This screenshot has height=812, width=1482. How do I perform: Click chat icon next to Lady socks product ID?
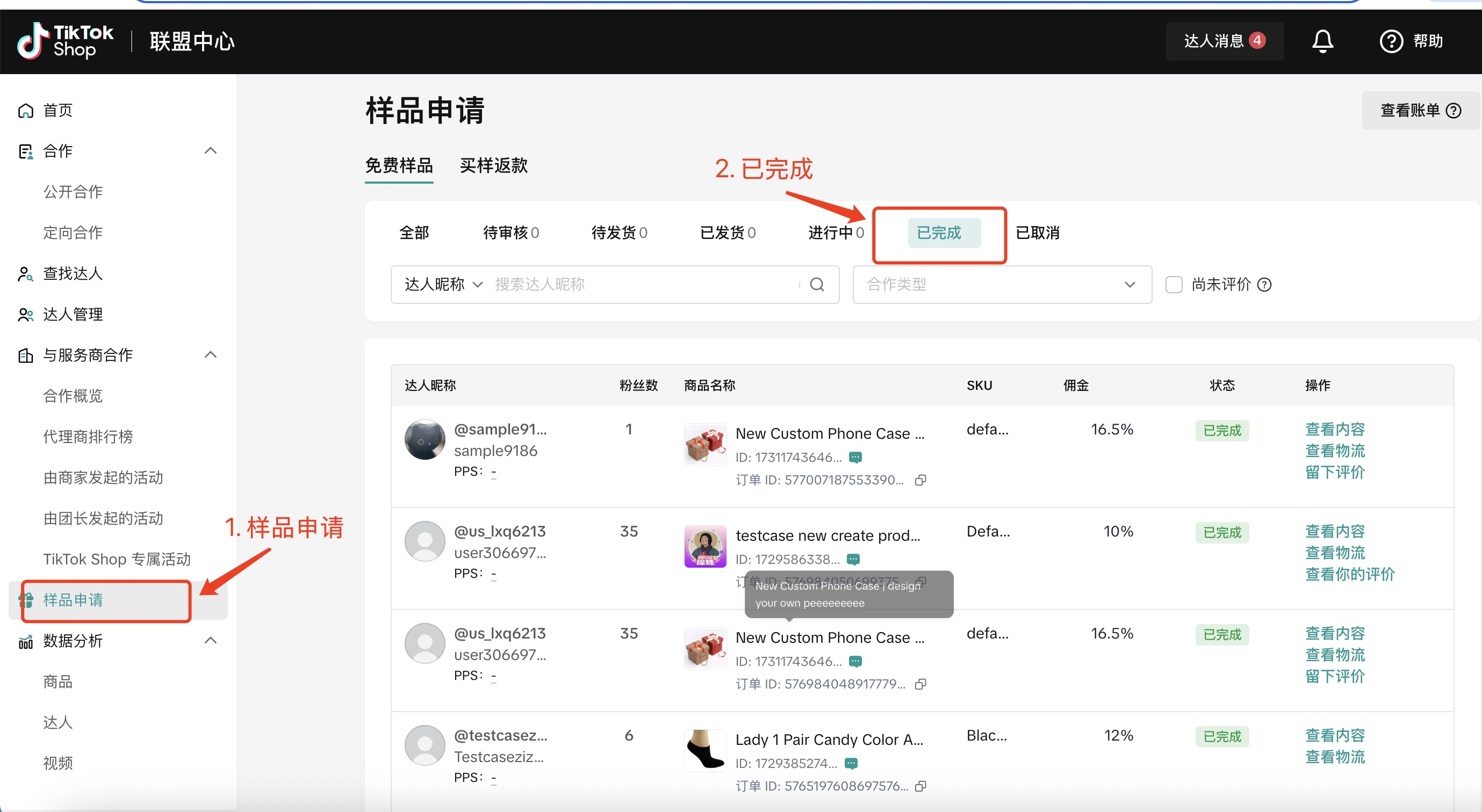[x=851, y=763]
